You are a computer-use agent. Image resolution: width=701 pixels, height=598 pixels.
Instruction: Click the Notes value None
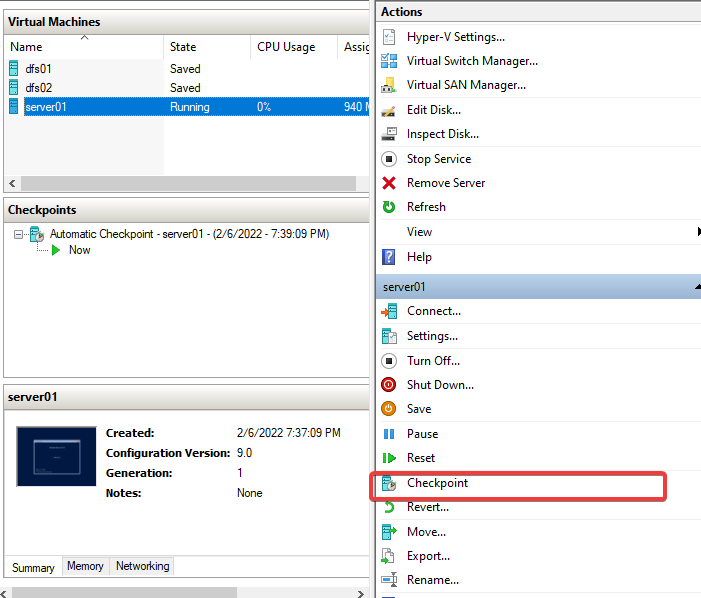249,493
